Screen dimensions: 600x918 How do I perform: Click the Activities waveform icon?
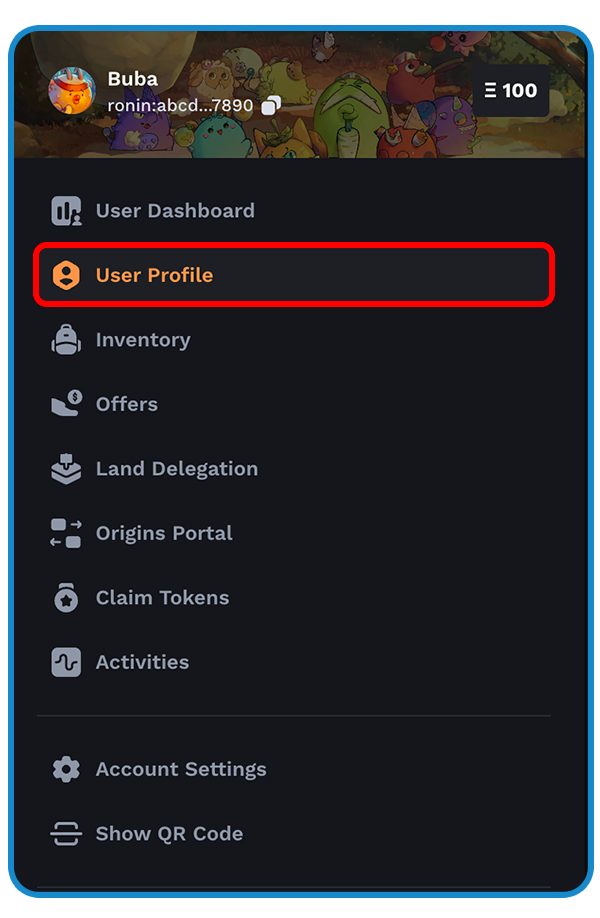point(66,662)
